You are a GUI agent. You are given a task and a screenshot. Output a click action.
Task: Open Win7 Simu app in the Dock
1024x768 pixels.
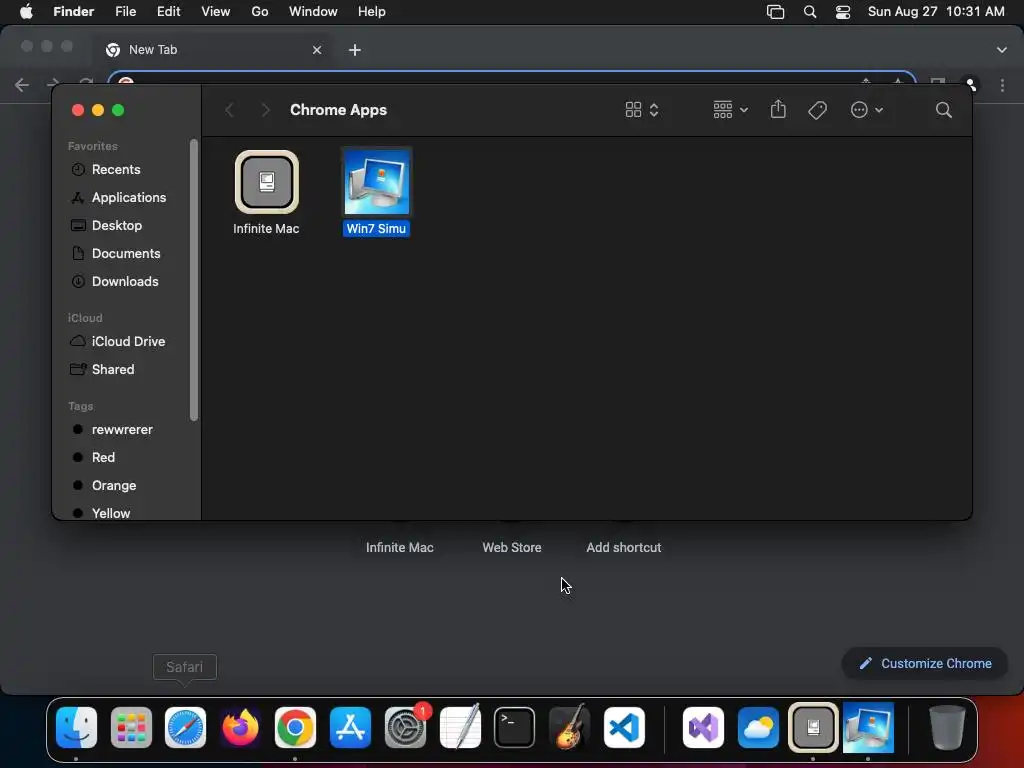point(868,728)
